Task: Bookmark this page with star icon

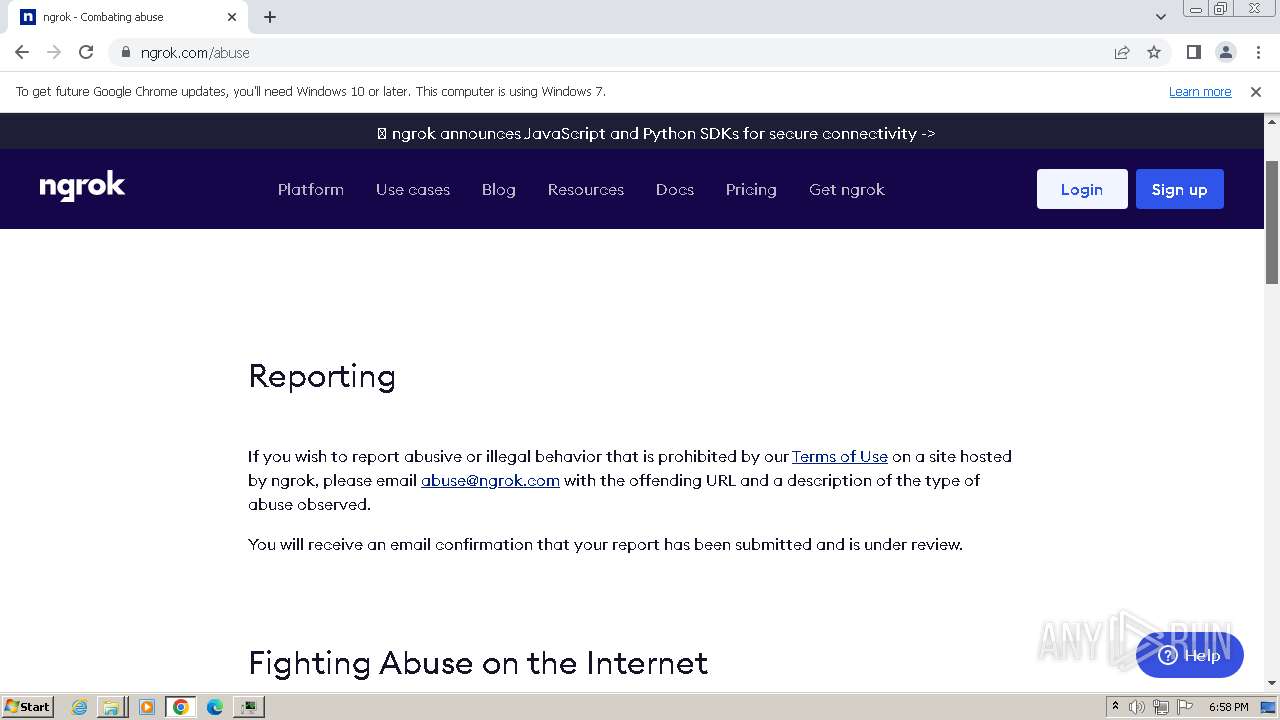Action: 1154,52
